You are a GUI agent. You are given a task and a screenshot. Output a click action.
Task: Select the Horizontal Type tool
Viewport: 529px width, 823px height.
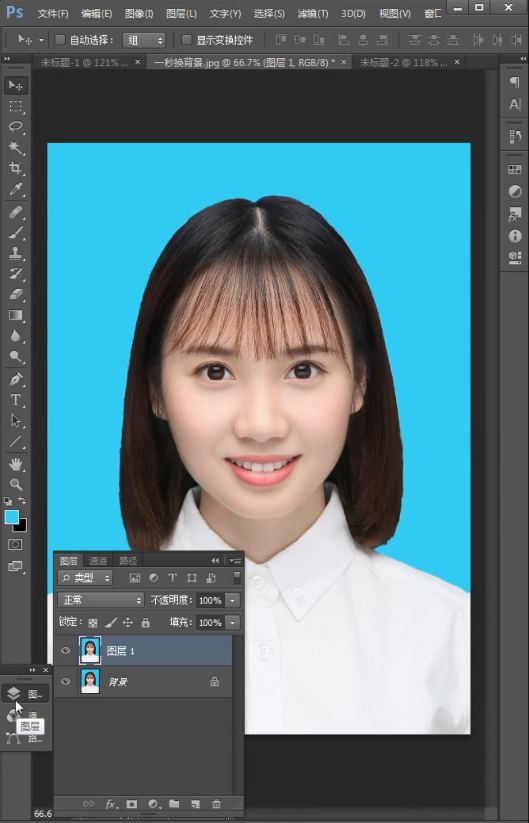click(15, 400)
